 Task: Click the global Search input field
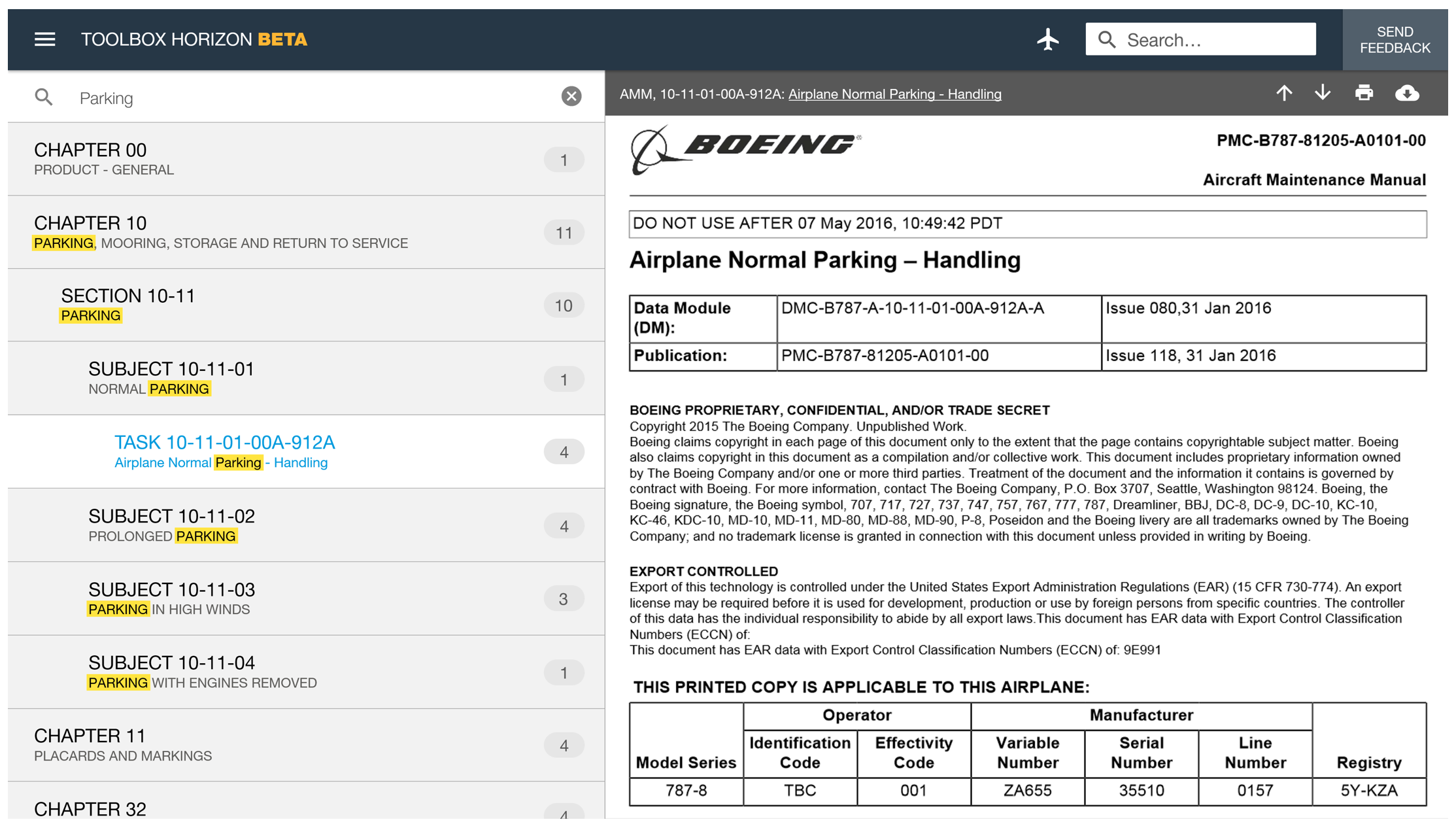pyautogui.click(x=1200, y=39)
